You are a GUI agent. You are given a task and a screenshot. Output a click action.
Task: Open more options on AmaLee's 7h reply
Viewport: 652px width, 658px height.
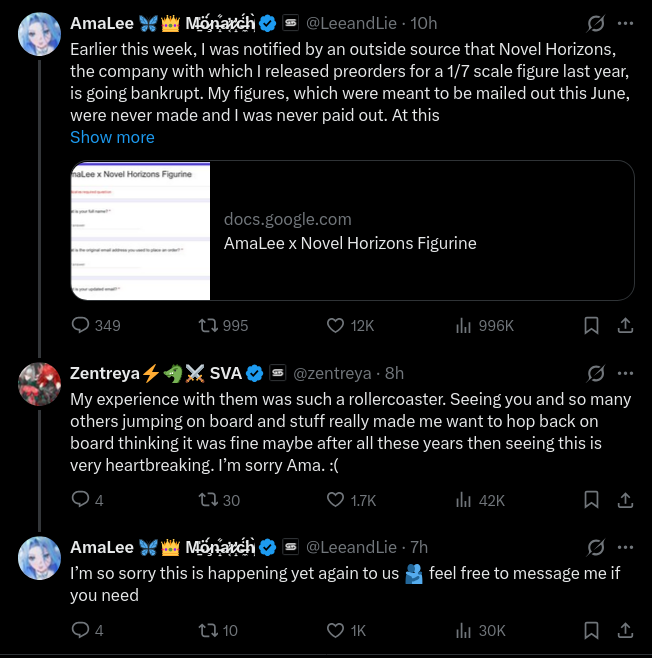(625, 547)
